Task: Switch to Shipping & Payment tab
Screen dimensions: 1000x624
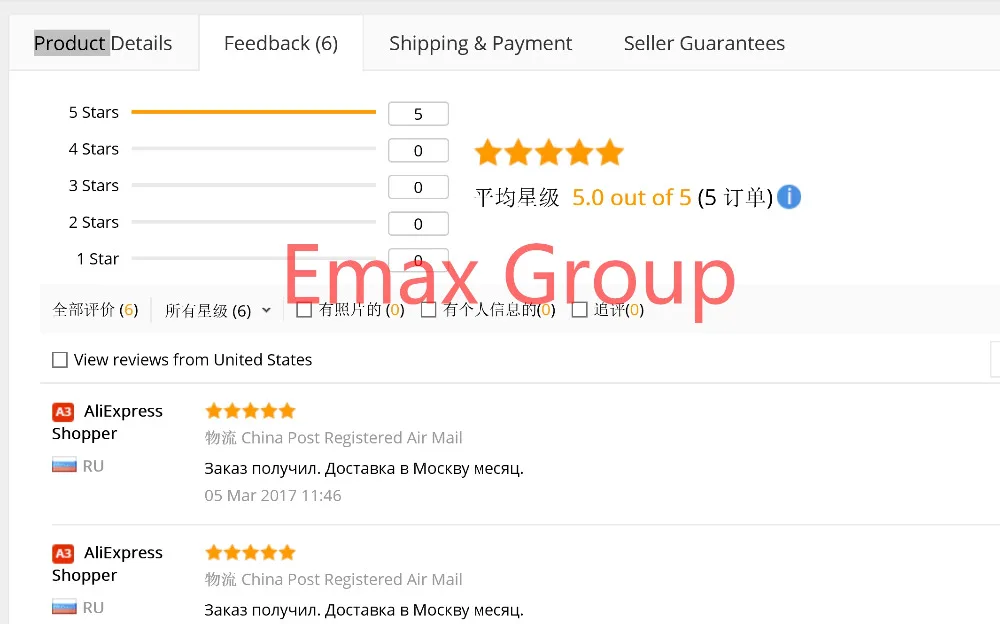Action: (480, 43)
